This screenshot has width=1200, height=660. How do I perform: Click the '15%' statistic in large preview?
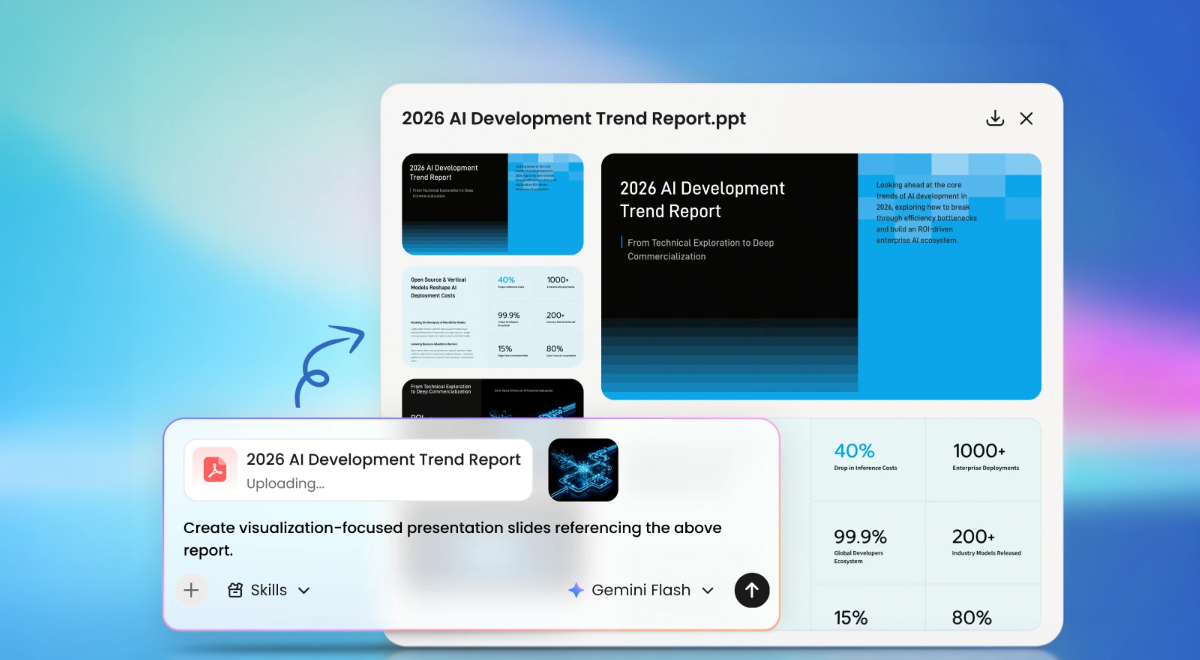(x=851, y=617)
